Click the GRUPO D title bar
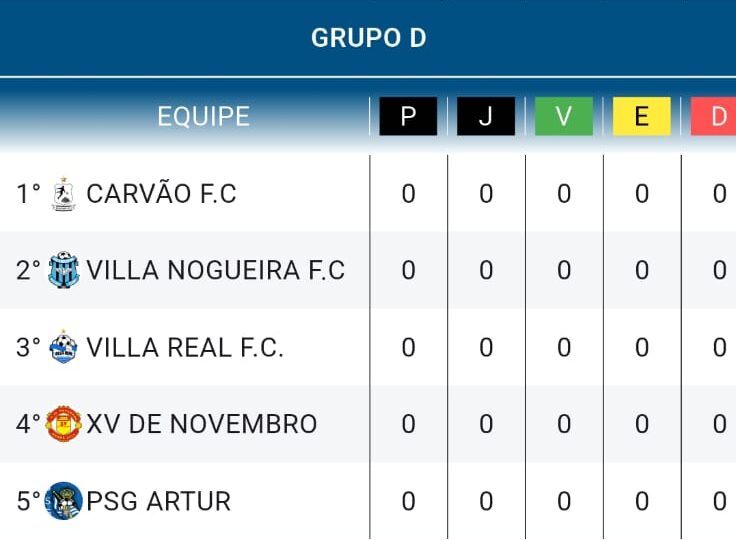 click(368, 38)
